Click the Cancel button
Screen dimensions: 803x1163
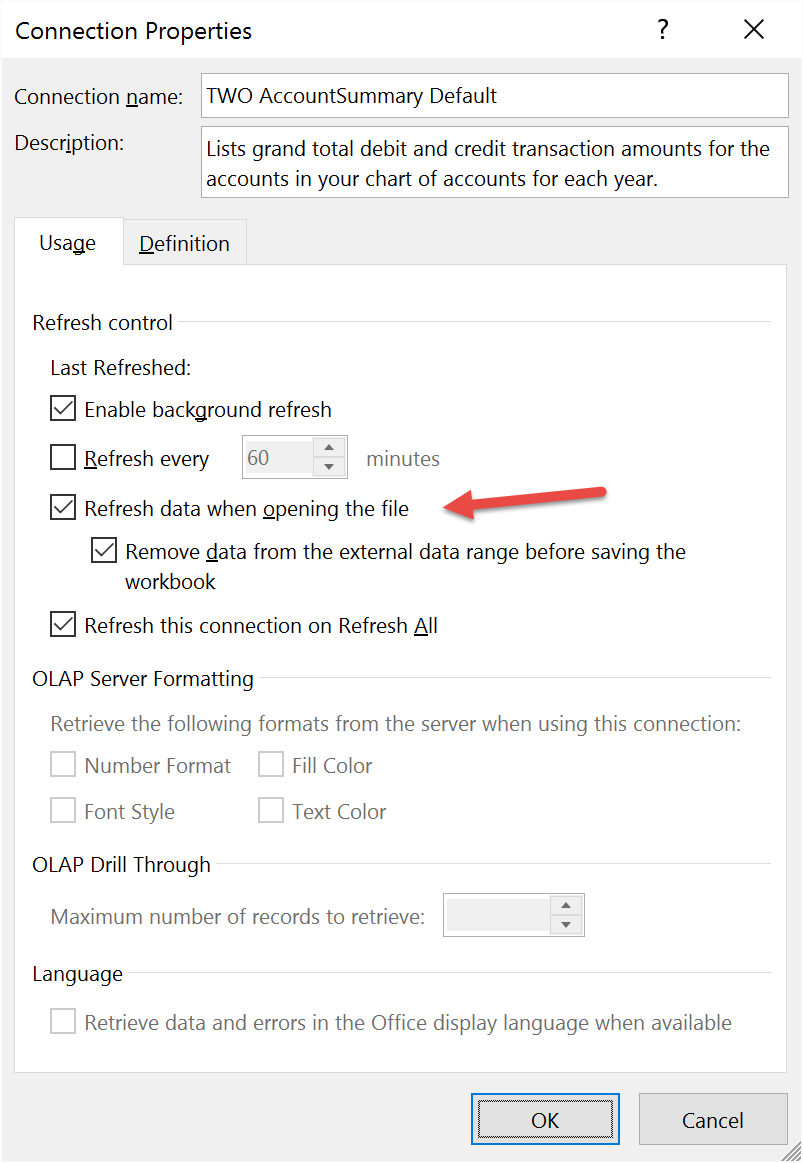(713, 1119)
